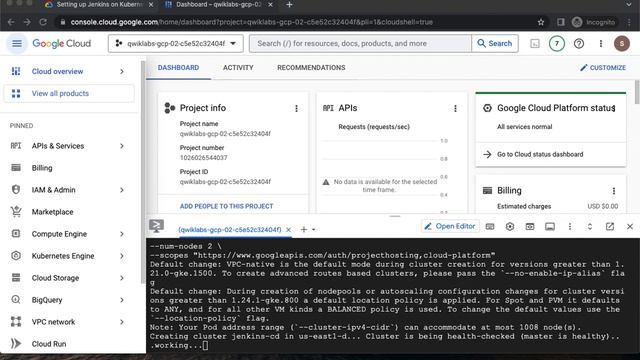
Task: Open browser side panel icon
Action: click(x=561, y=22)
